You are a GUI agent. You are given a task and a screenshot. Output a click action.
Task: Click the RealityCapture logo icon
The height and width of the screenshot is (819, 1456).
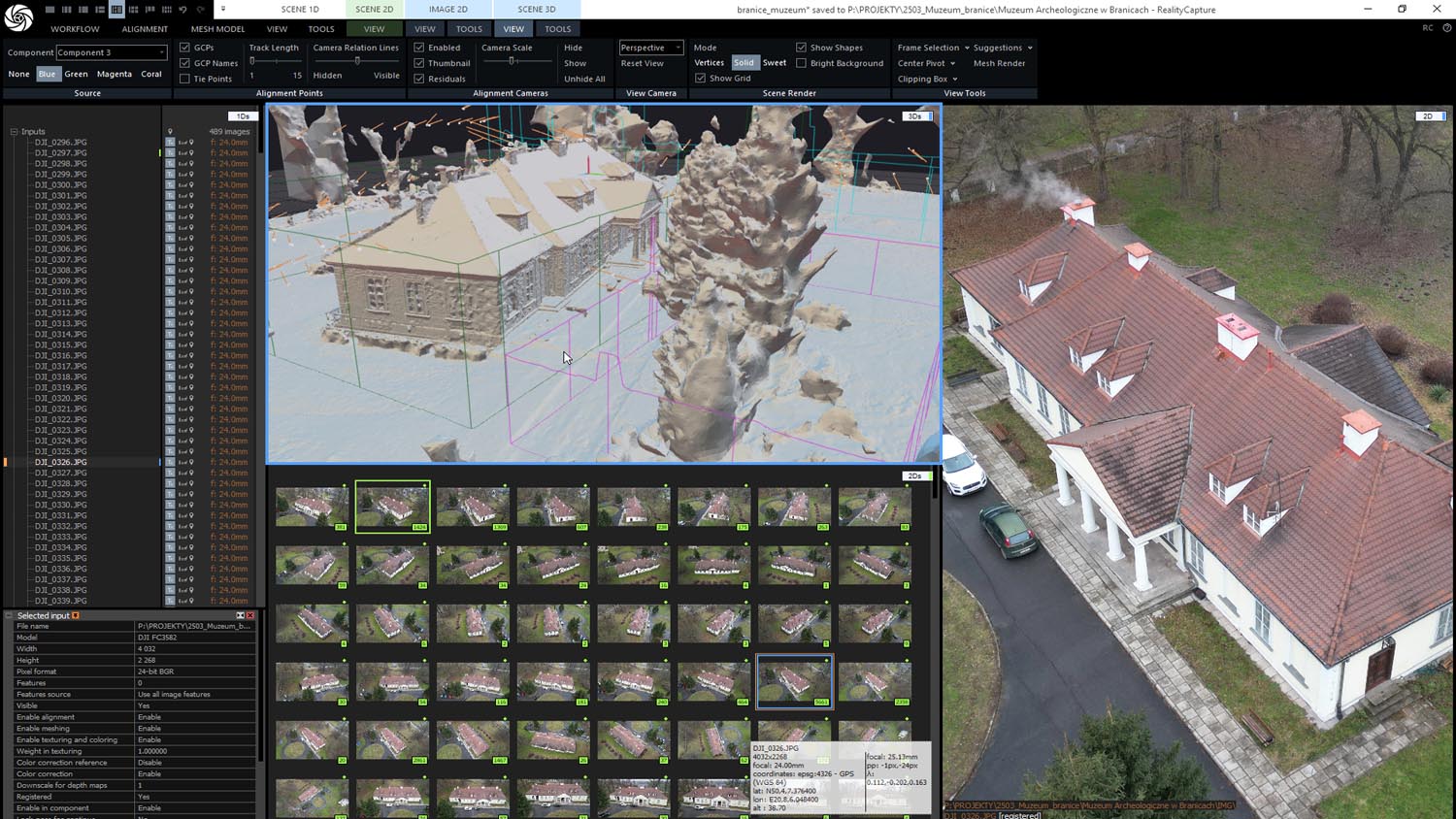17,16
